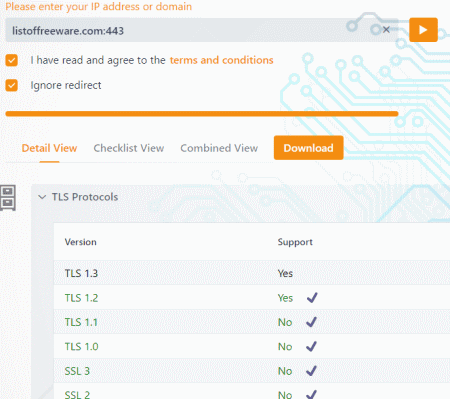Click the checkmark icon in the TLS 1.1 row
The width and height of the screenshot is (450, 399).
[311, 322]
